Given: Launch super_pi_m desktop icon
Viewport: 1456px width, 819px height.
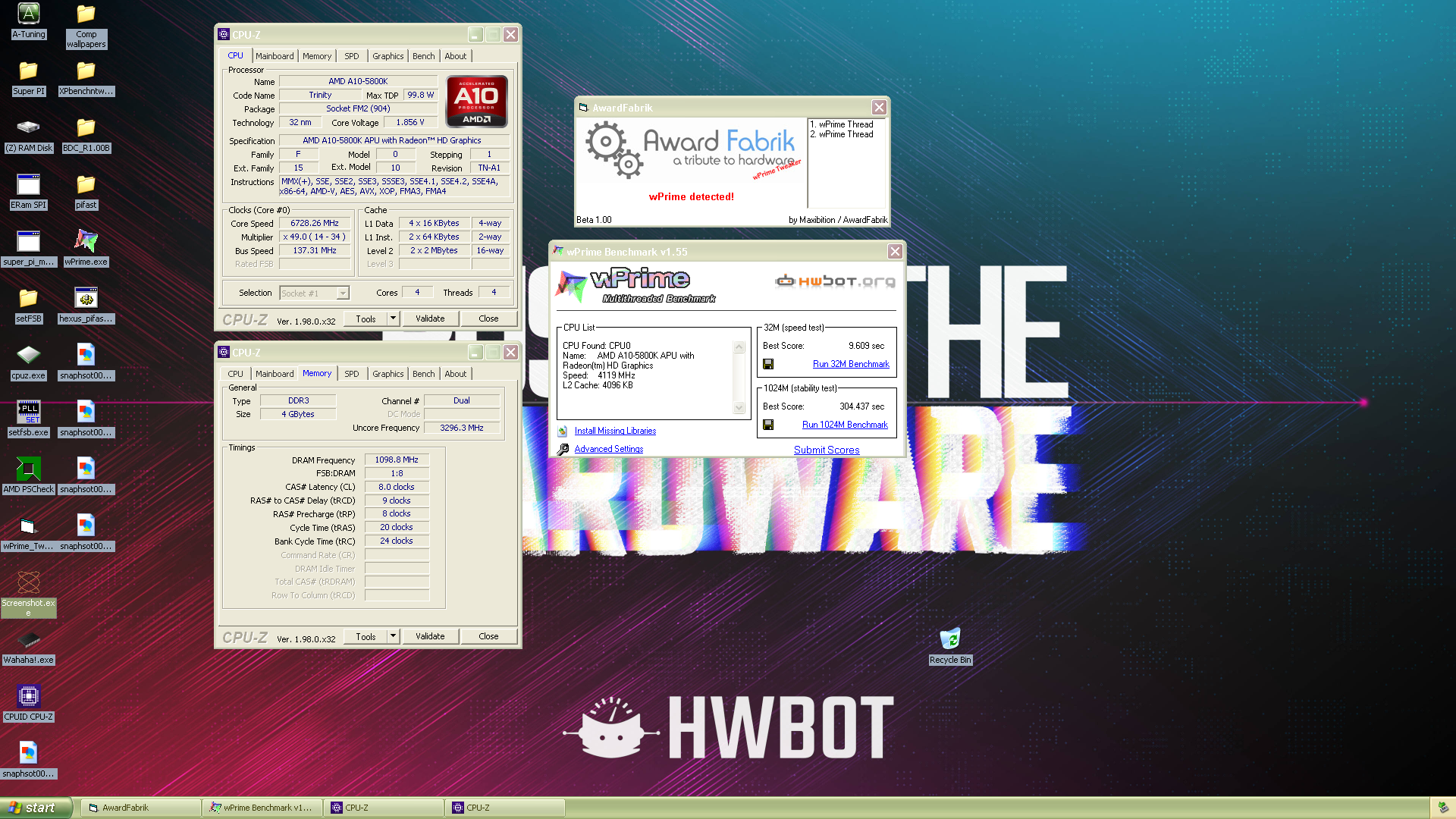Looking at the screenshot, I should pyautogui.click(x=29, y=248).
